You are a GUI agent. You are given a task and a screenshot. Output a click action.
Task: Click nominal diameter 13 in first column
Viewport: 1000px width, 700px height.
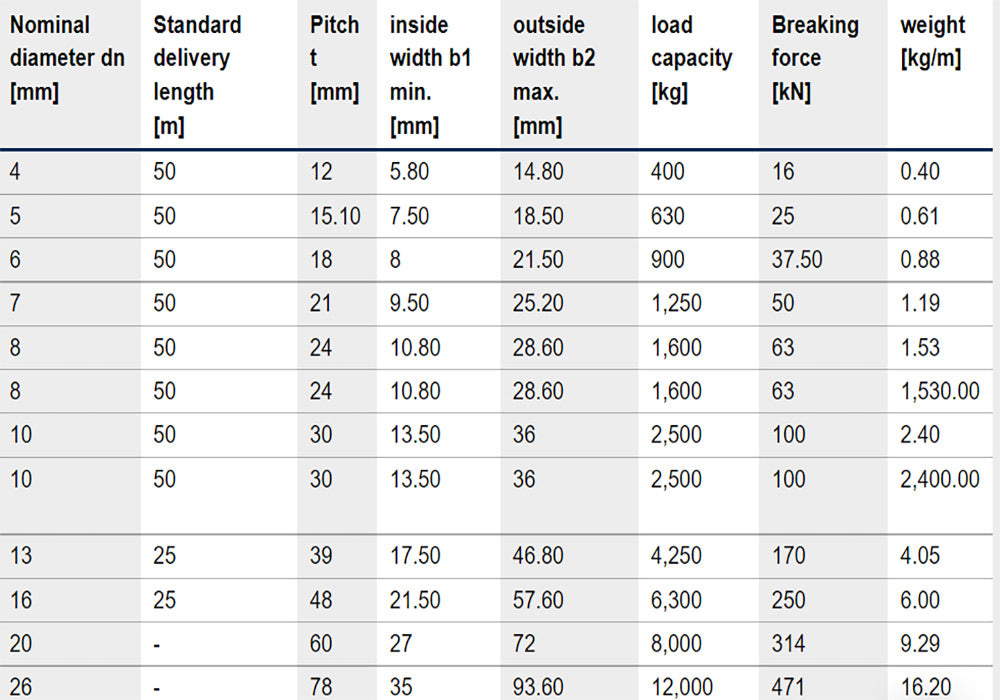pyautogui.click(x=21, y=555)
